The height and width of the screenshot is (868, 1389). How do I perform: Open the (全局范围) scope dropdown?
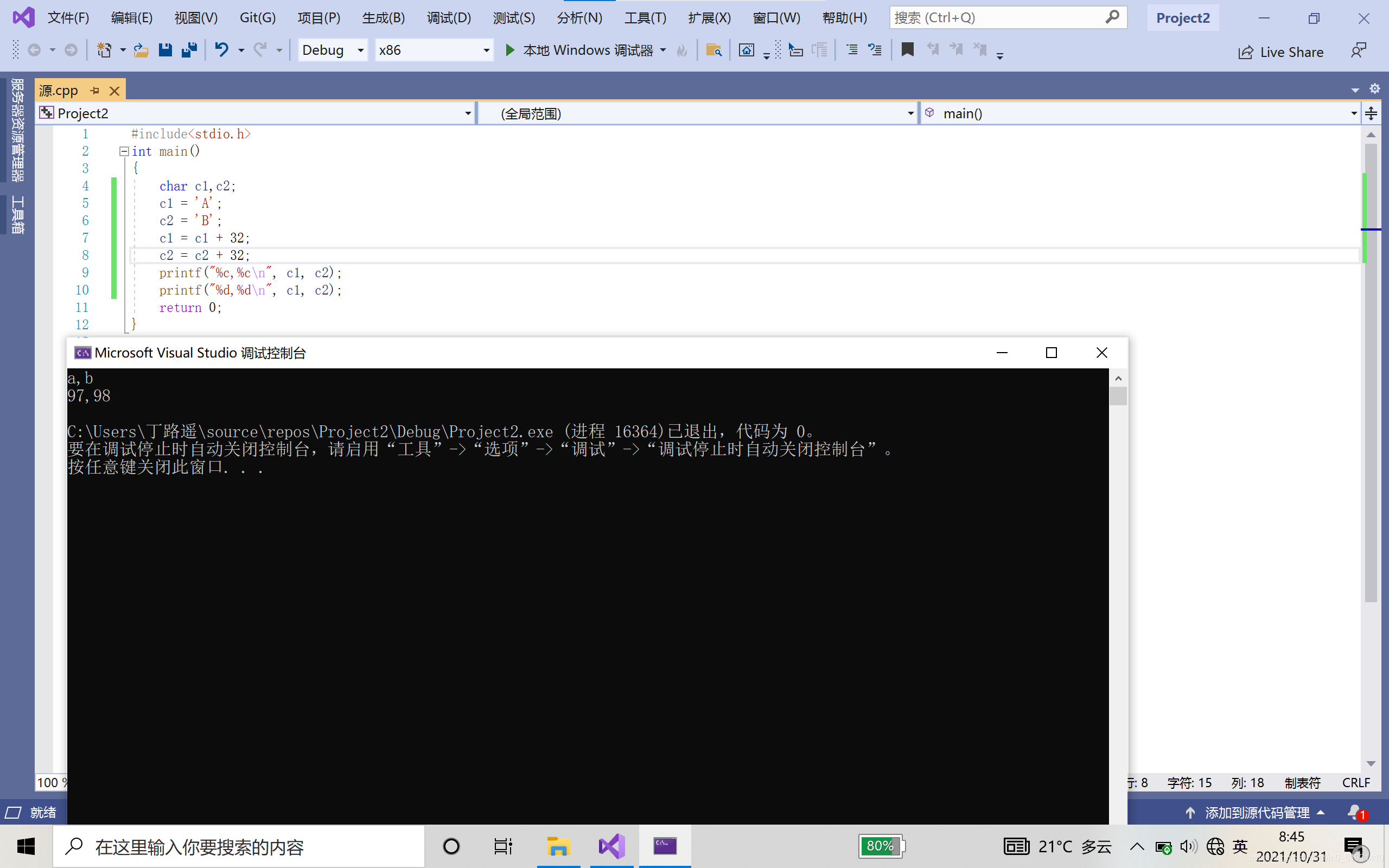tap(698, 113)
